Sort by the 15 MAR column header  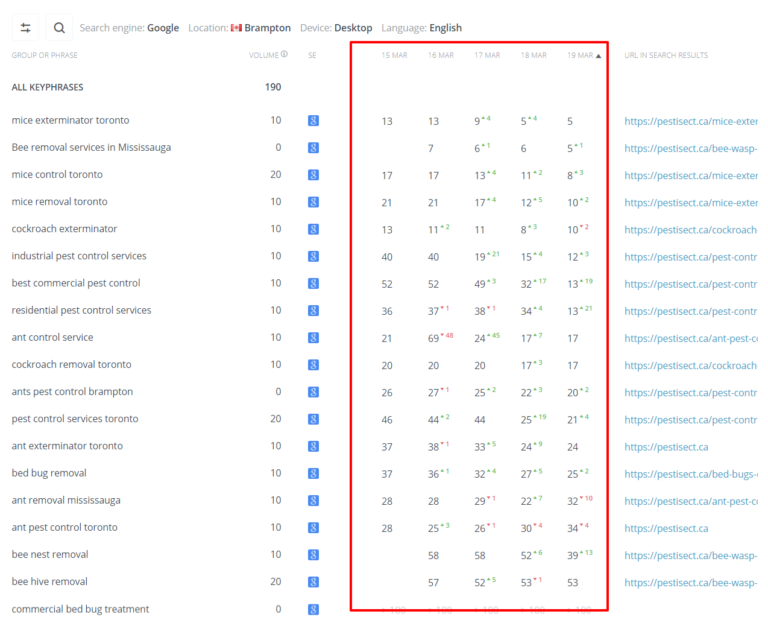tap(394, 55)
